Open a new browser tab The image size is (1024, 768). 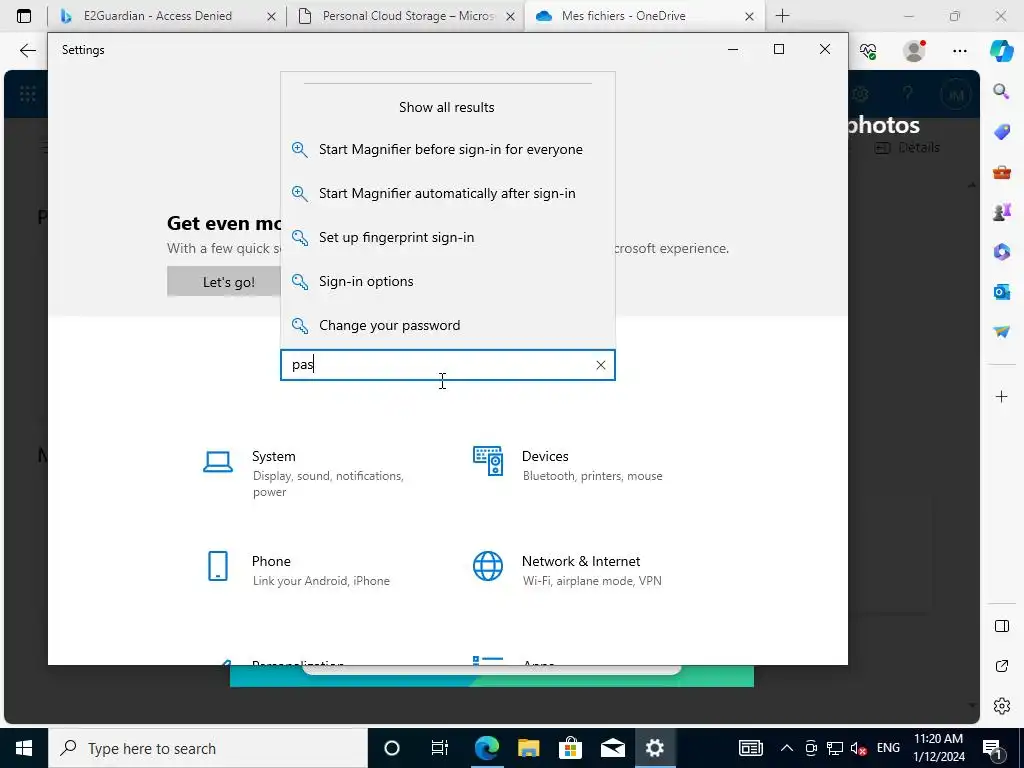(x=782, y=16)
